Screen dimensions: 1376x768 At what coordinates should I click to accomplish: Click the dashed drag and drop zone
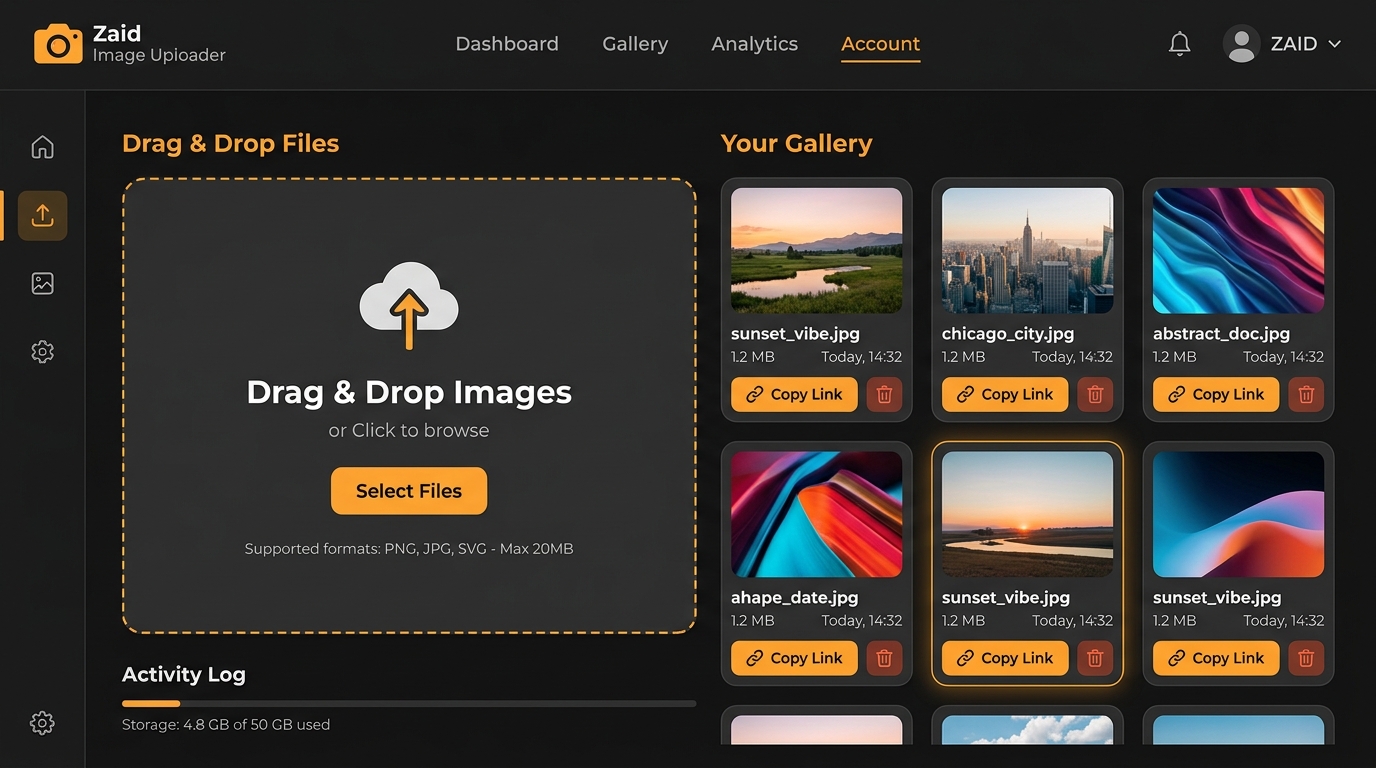pyautogui.click(x=409, y=406)
